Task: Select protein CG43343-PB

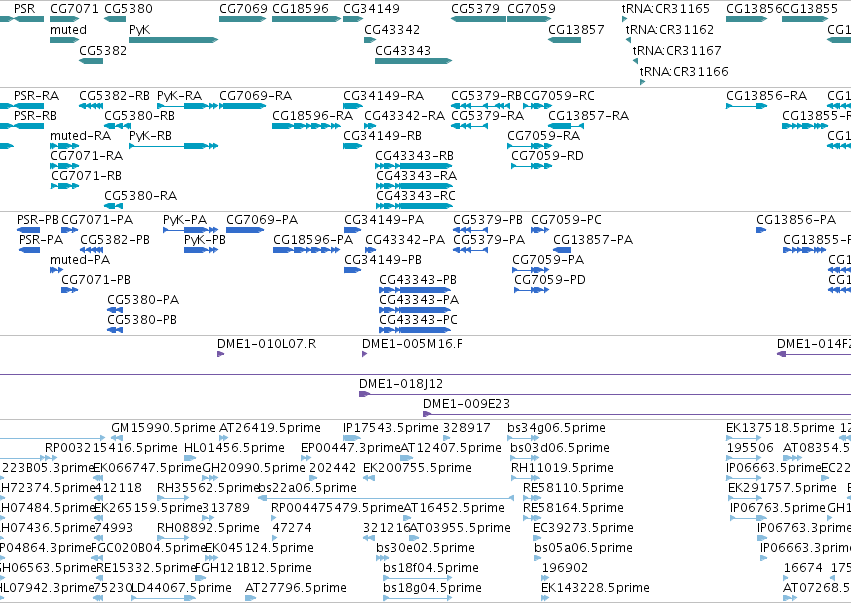Action: click(x=415, y=290)
